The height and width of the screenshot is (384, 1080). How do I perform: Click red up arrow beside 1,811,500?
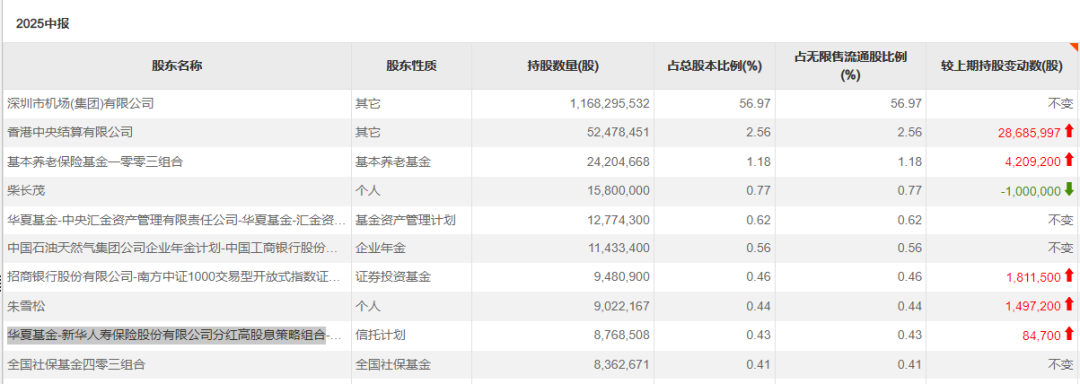1069,277
